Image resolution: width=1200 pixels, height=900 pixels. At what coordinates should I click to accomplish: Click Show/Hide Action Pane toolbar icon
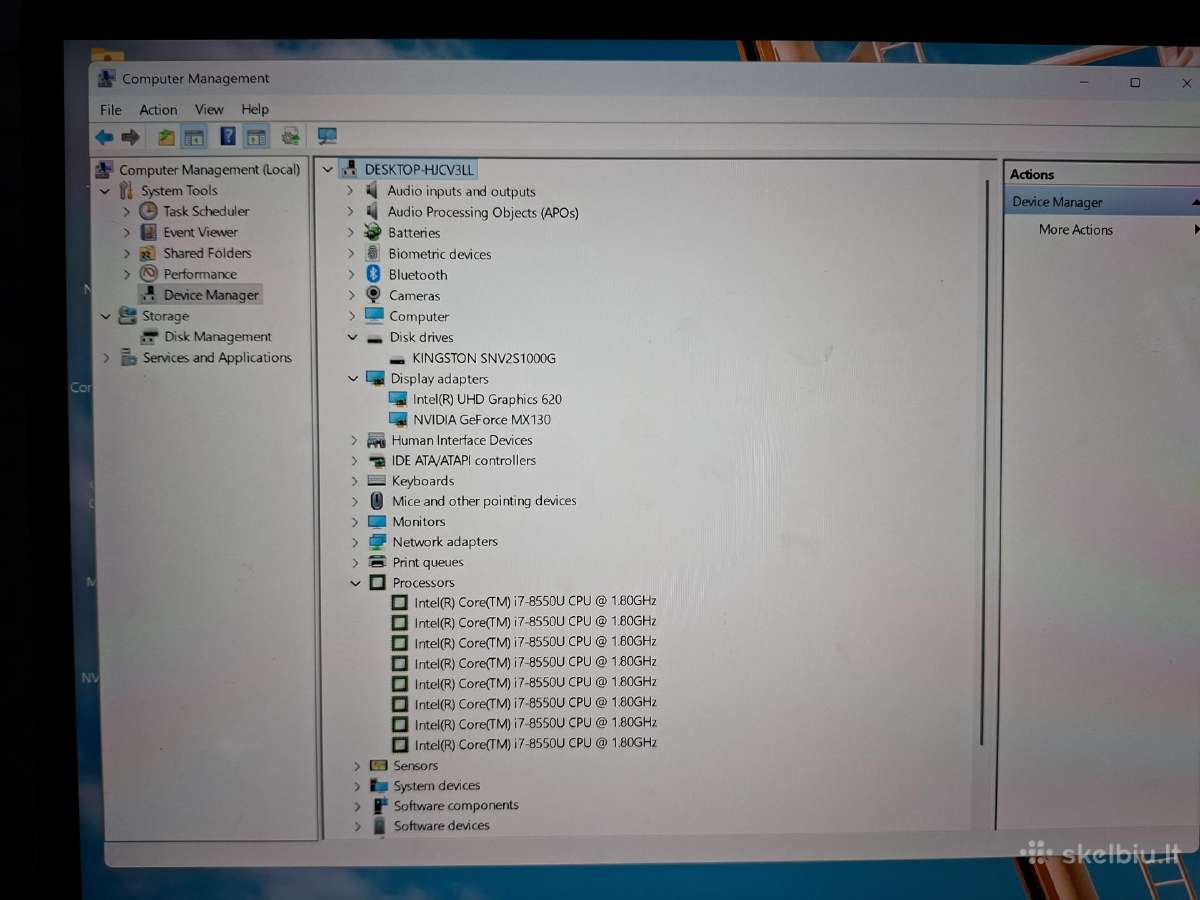256,137
